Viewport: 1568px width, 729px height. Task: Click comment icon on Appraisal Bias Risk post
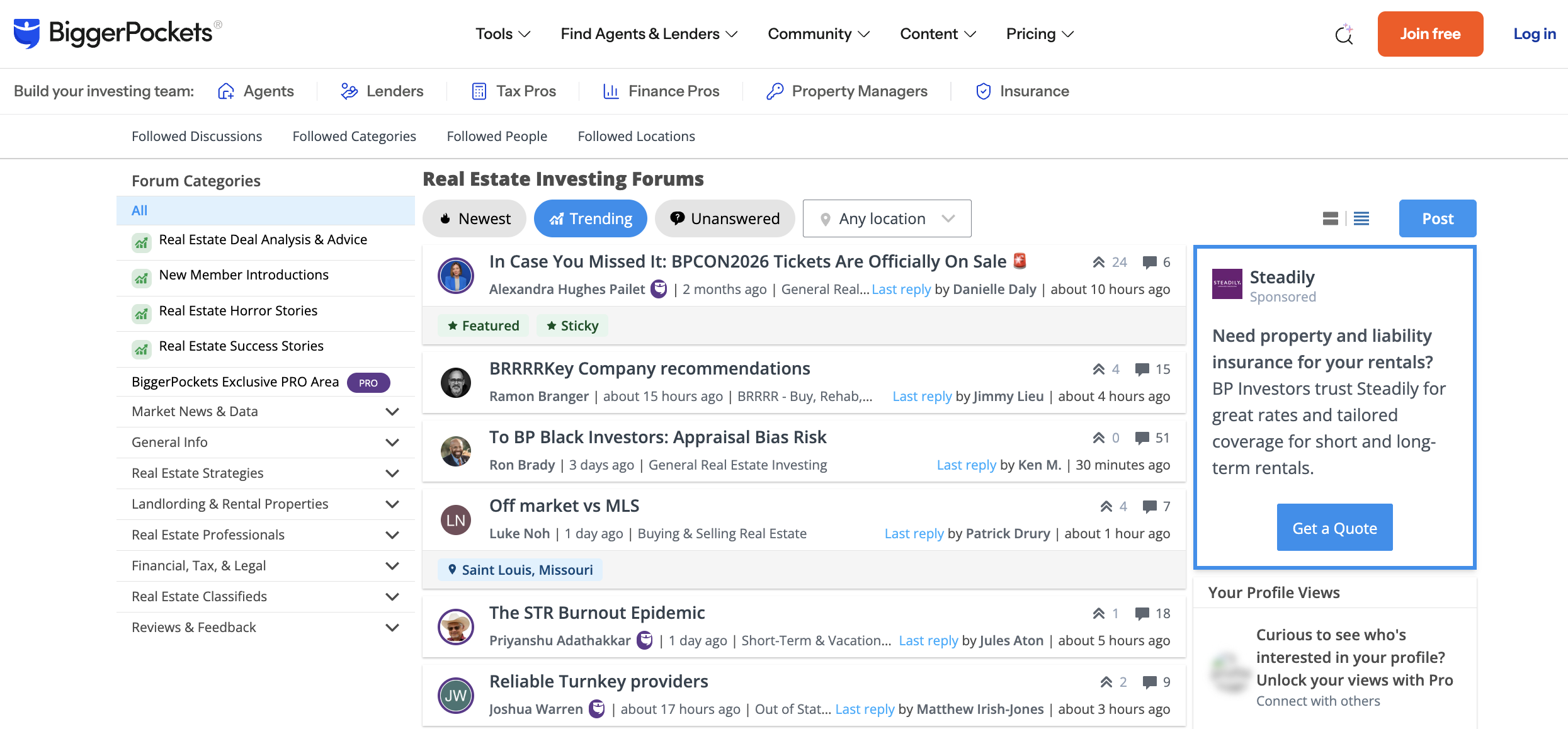pos(1142,438)
